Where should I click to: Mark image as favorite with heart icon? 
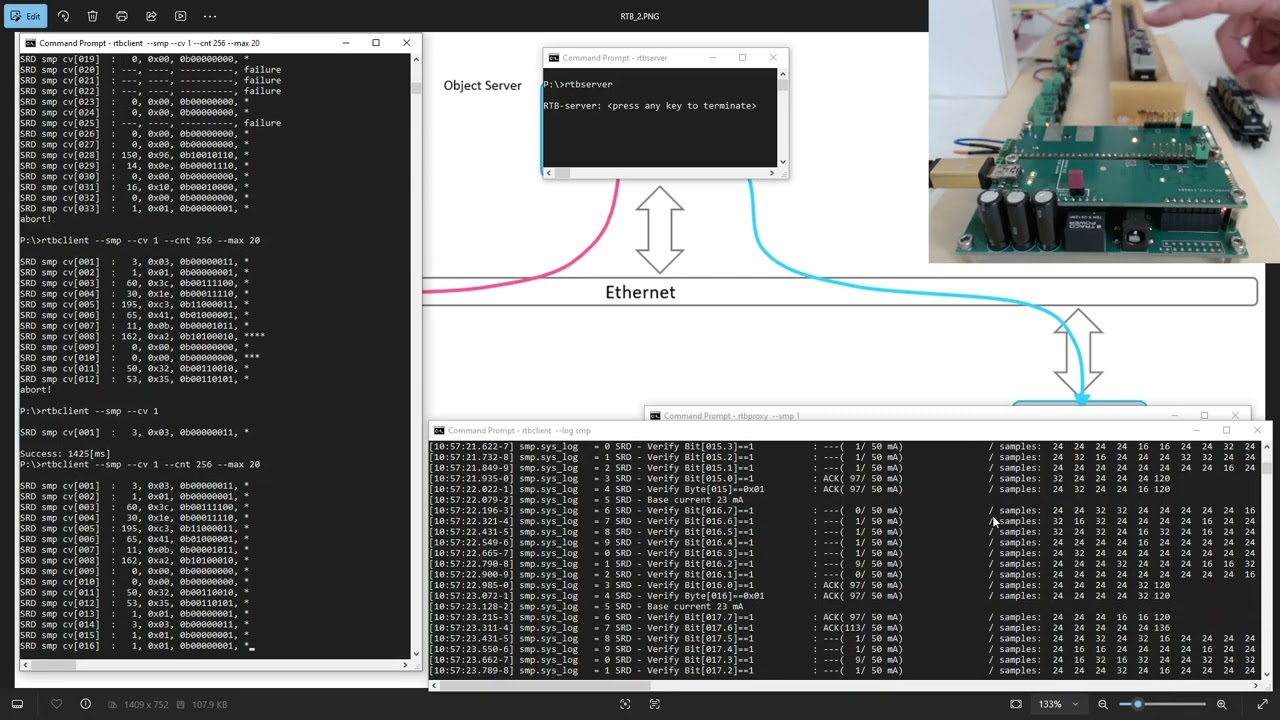pos(57,704)
